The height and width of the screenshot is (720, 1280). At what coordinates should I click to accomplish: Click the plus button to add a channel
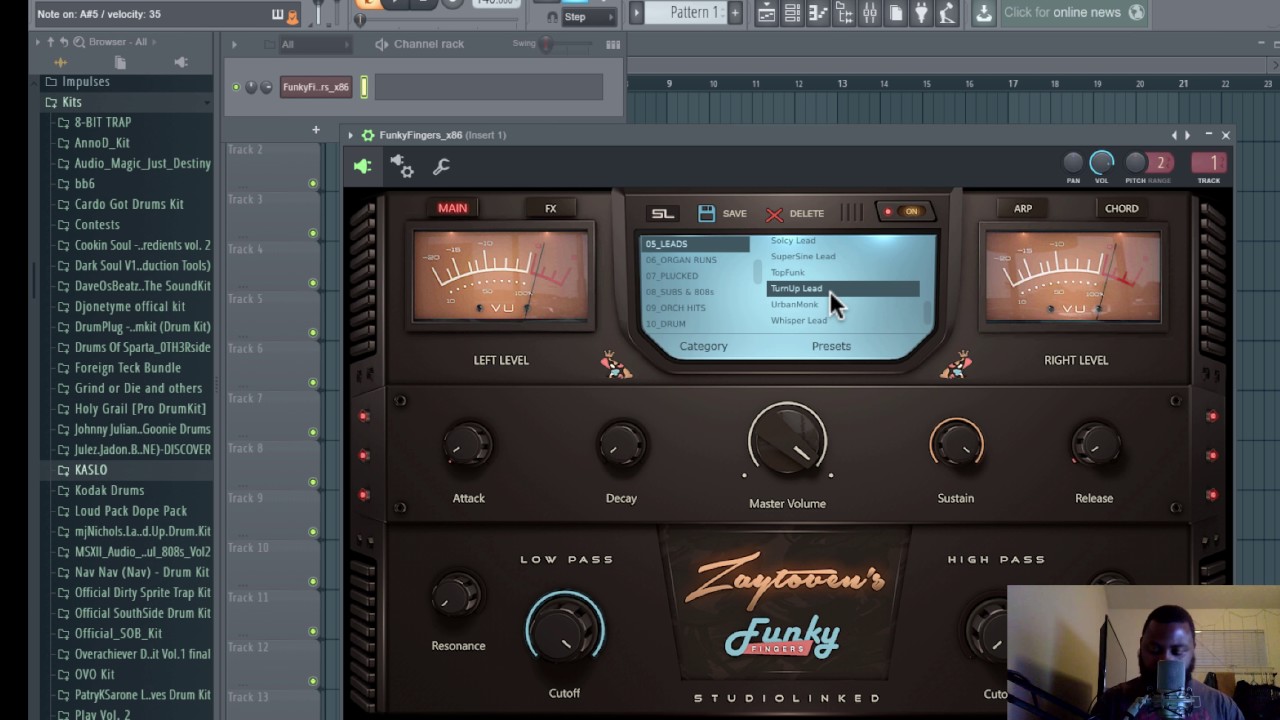pyautogui.click(x=315, y=130)
